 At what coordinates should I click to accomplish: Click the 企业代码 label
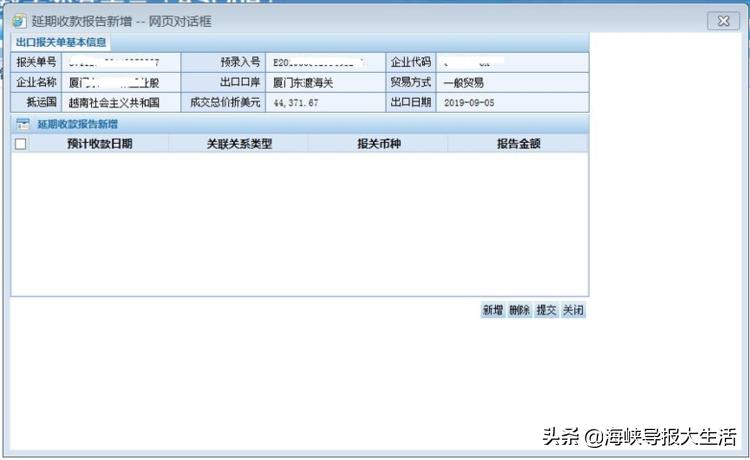click(x=411, y=62)
